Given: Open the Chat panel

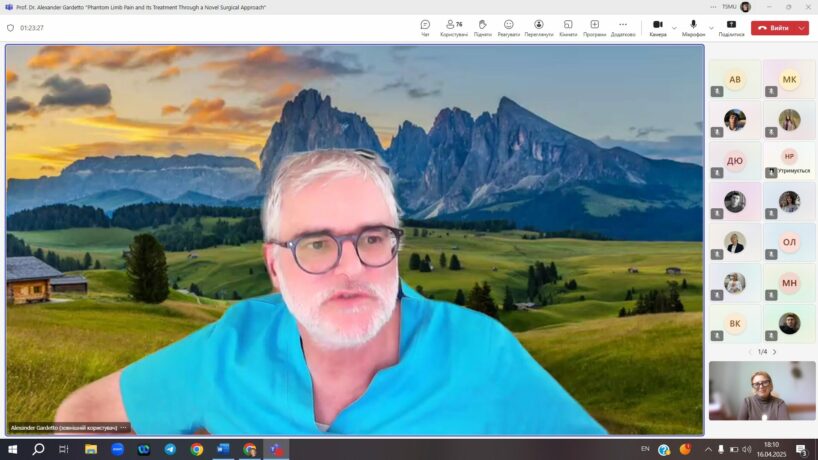Looking at the screenshot, I should [x=425, y=27].
